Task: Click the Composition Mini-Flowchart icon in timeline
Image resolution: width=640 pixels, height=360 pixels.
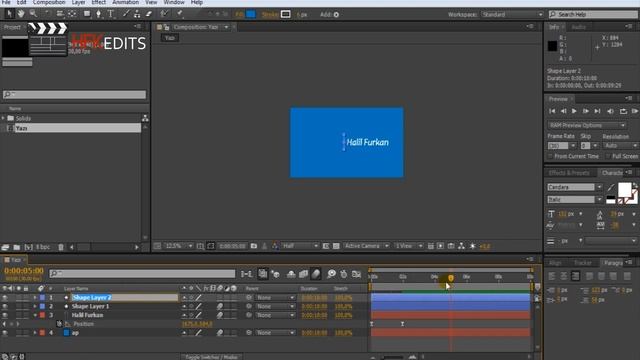Action: coord(246,274)
